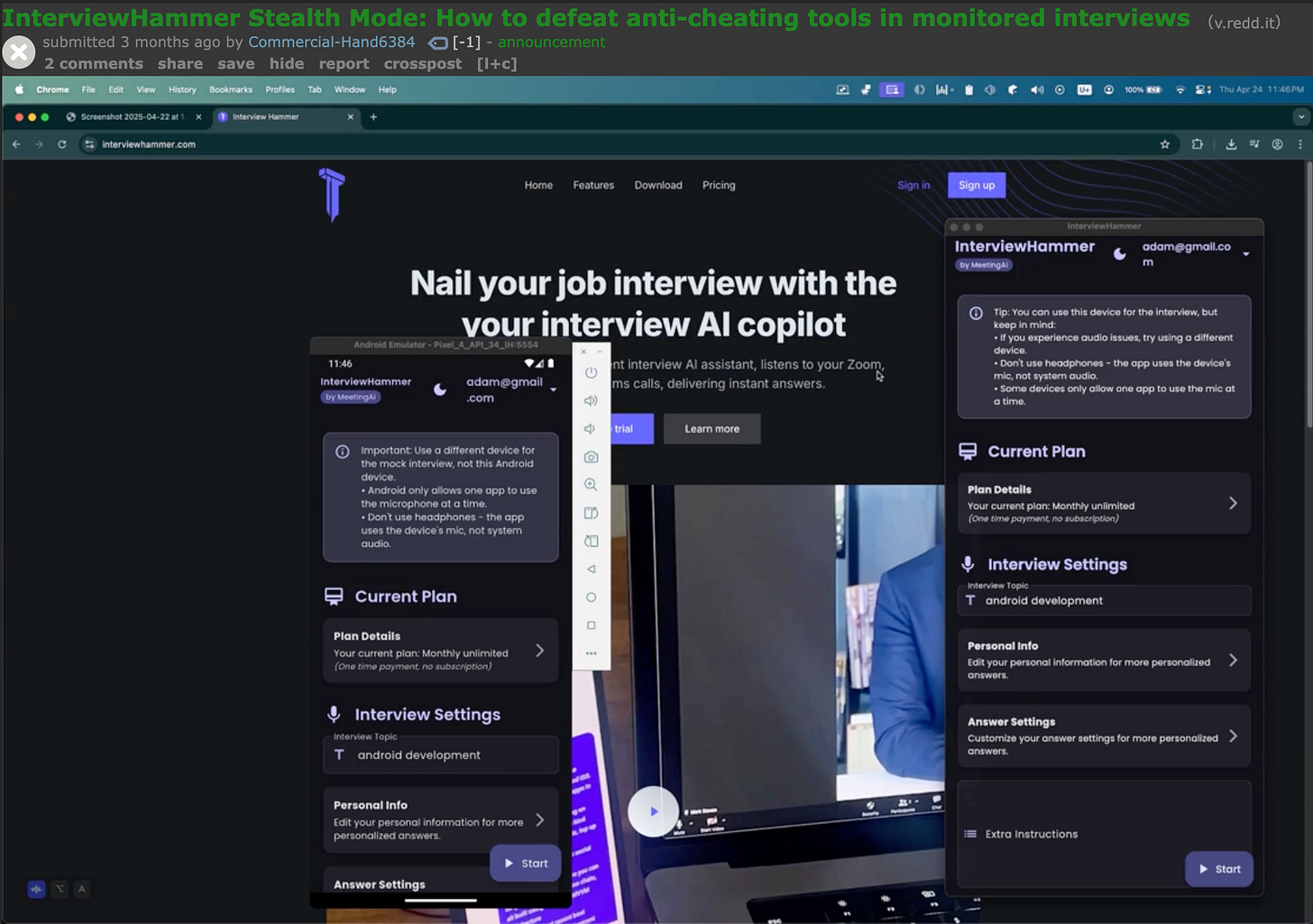The image size is (1313, 924).
Task: Tap the emulator Overview square button
Action: point(591,625)
